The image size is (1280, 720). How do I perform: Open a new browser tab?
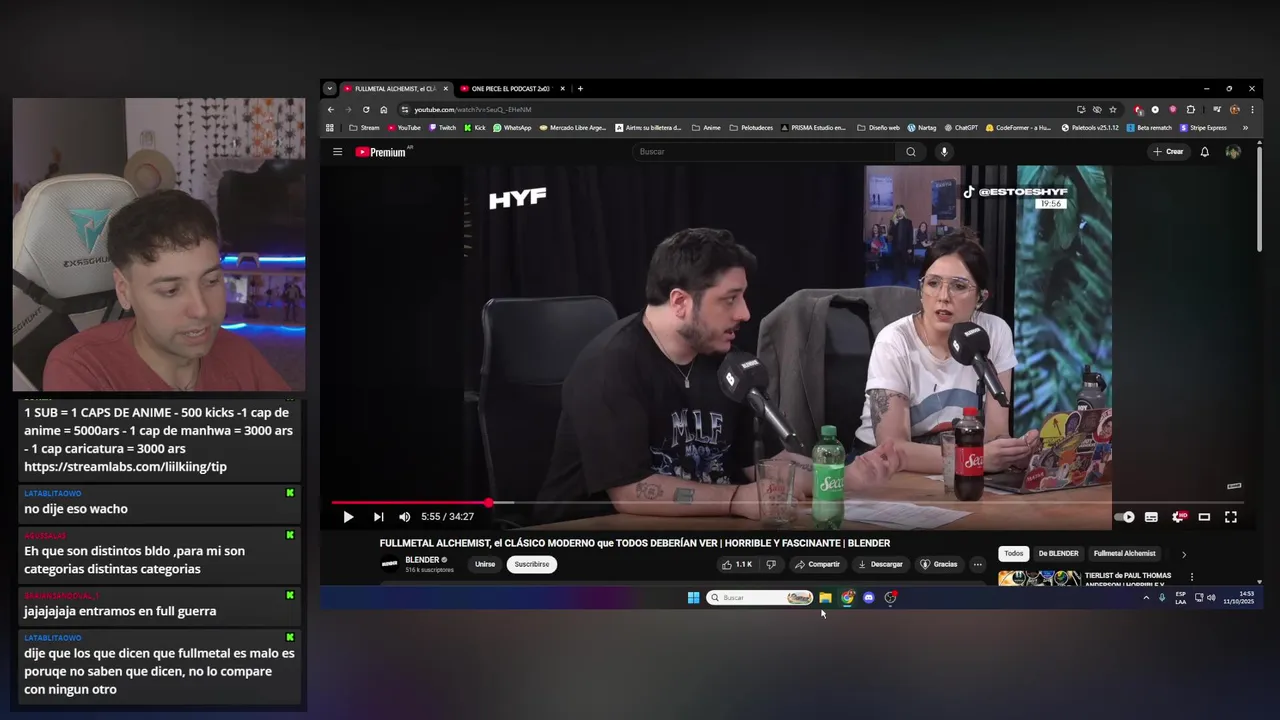[580, 89]
